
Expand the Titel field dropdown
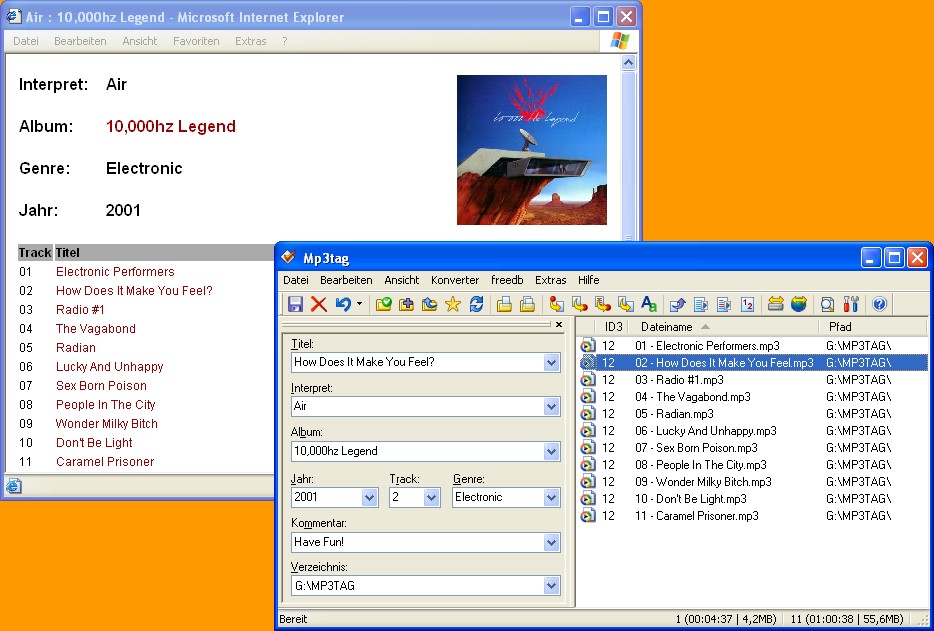(x=552, y=363)
